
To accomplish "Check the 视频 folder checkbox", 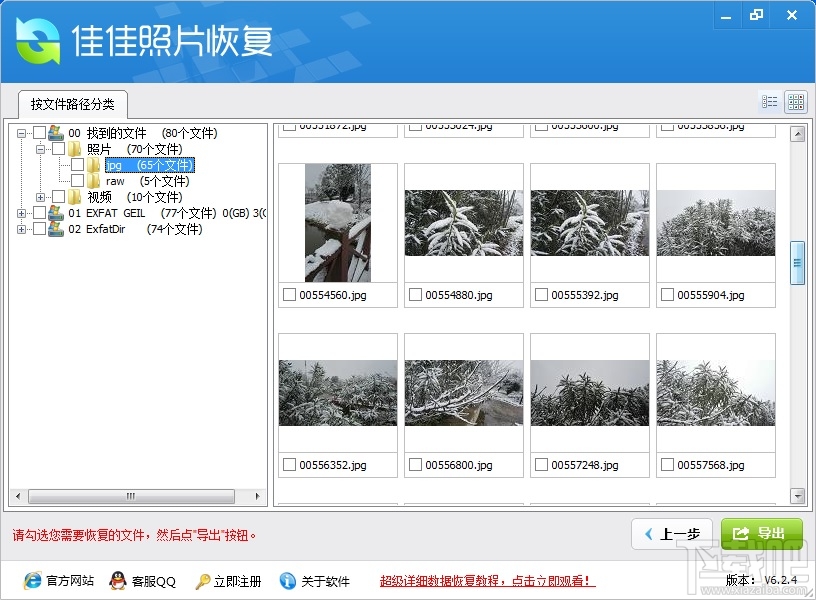I will click(x=58, y=197).
